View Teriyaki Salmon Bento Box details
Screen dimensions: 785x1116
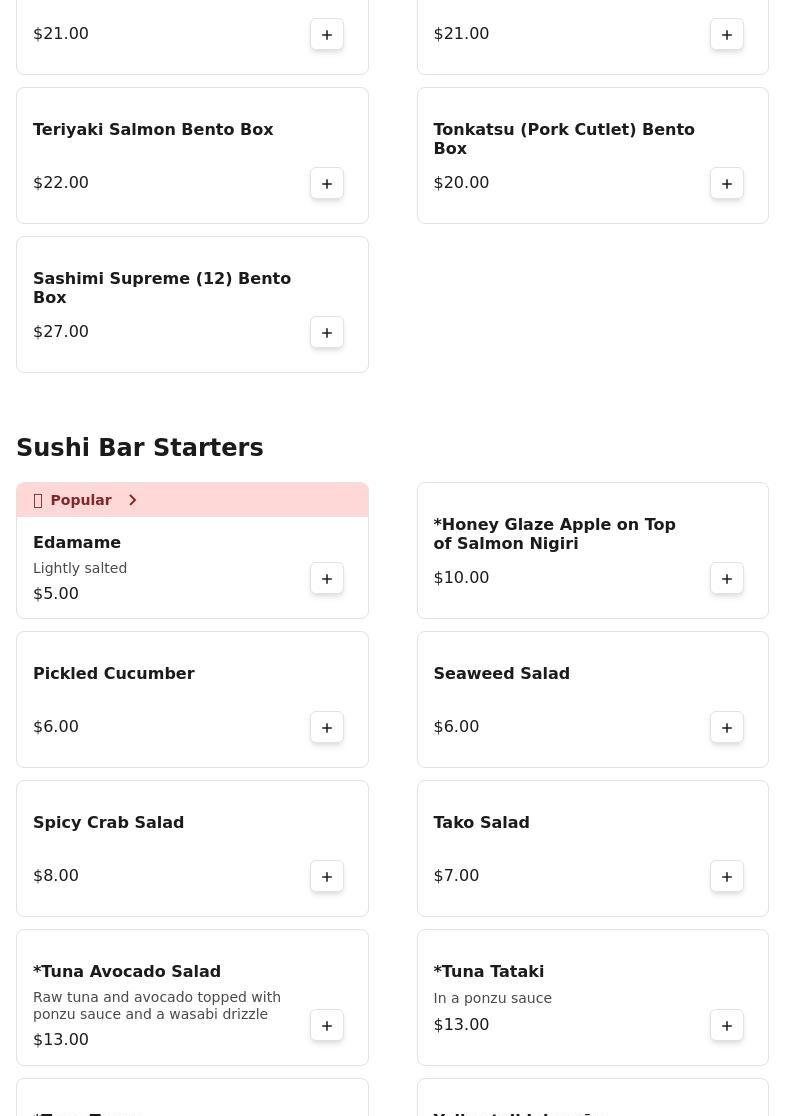click(x=153, y=130)
